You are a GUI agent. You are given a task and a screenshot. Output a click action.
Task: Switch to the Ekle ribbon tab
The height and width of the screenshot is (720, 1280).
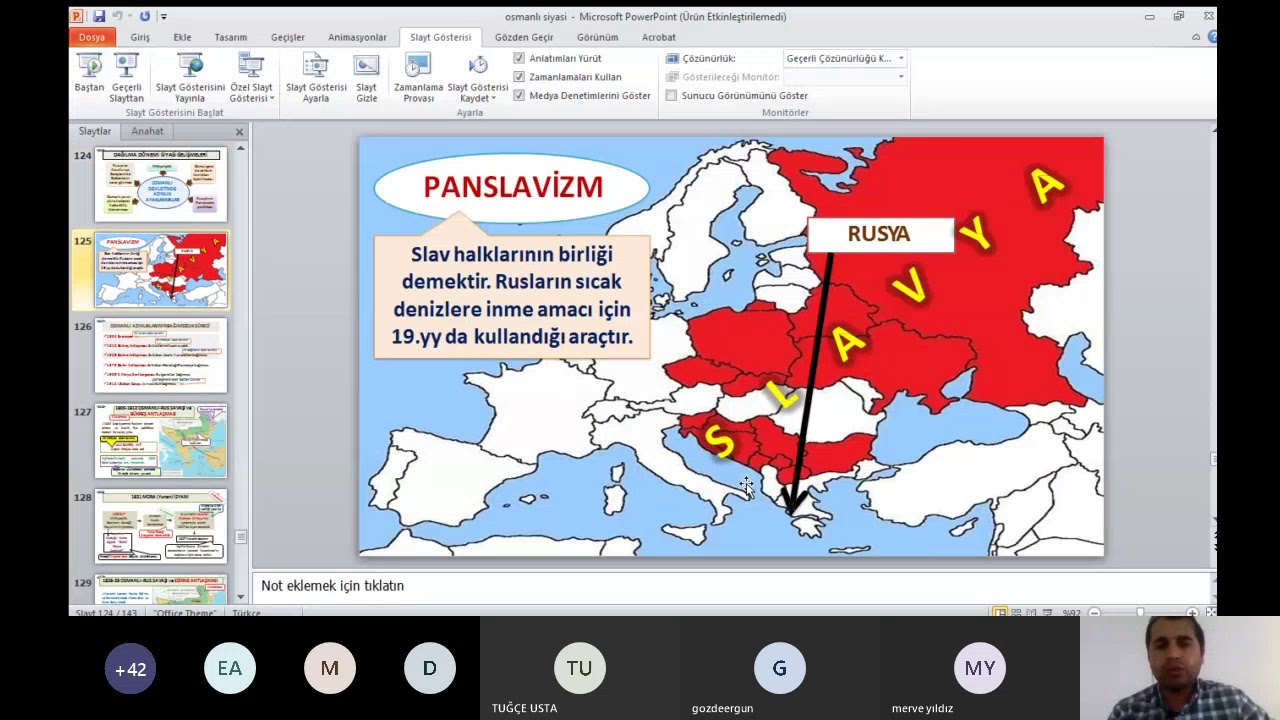point(182,37)
